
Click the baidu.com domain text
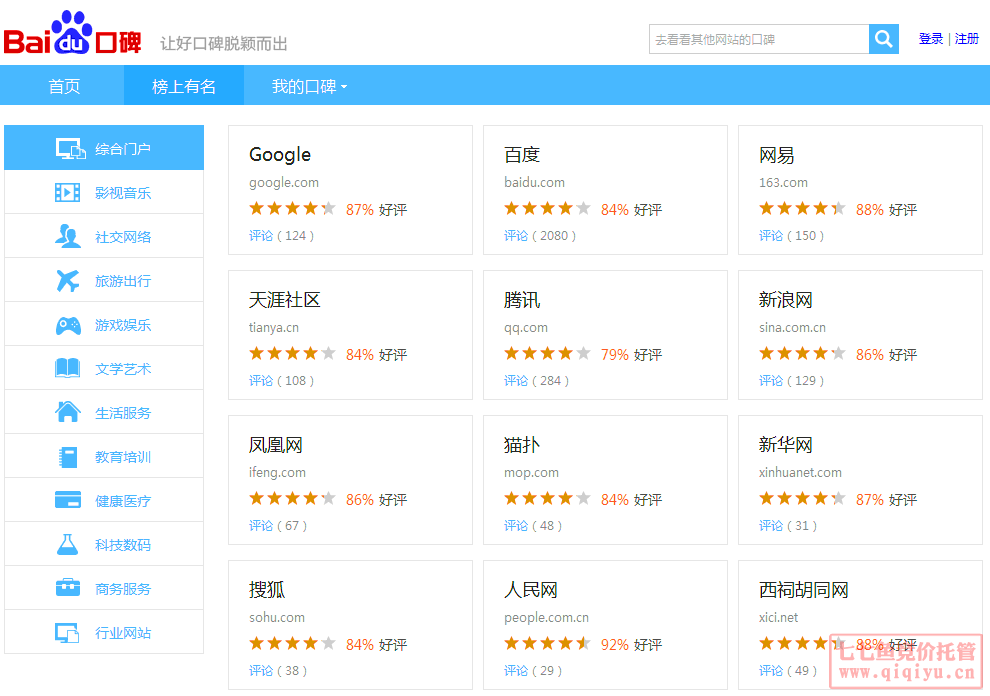(534, 183)
